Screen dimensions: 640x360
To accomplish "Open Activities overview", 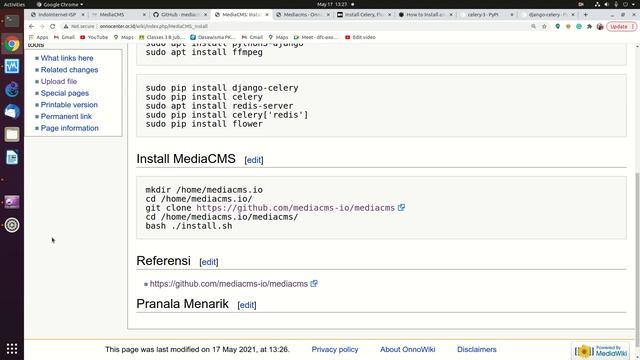I will [x=14, y=4].
